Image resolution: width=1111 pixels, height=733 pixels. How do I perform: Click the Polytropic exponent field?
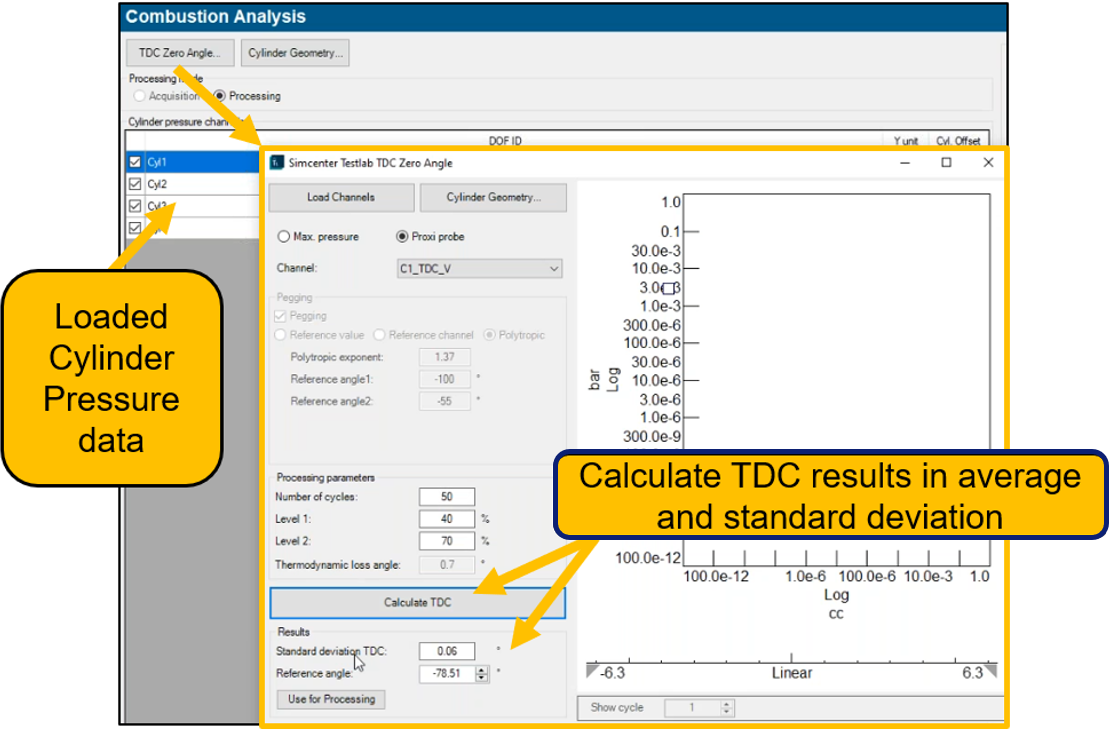445,358
